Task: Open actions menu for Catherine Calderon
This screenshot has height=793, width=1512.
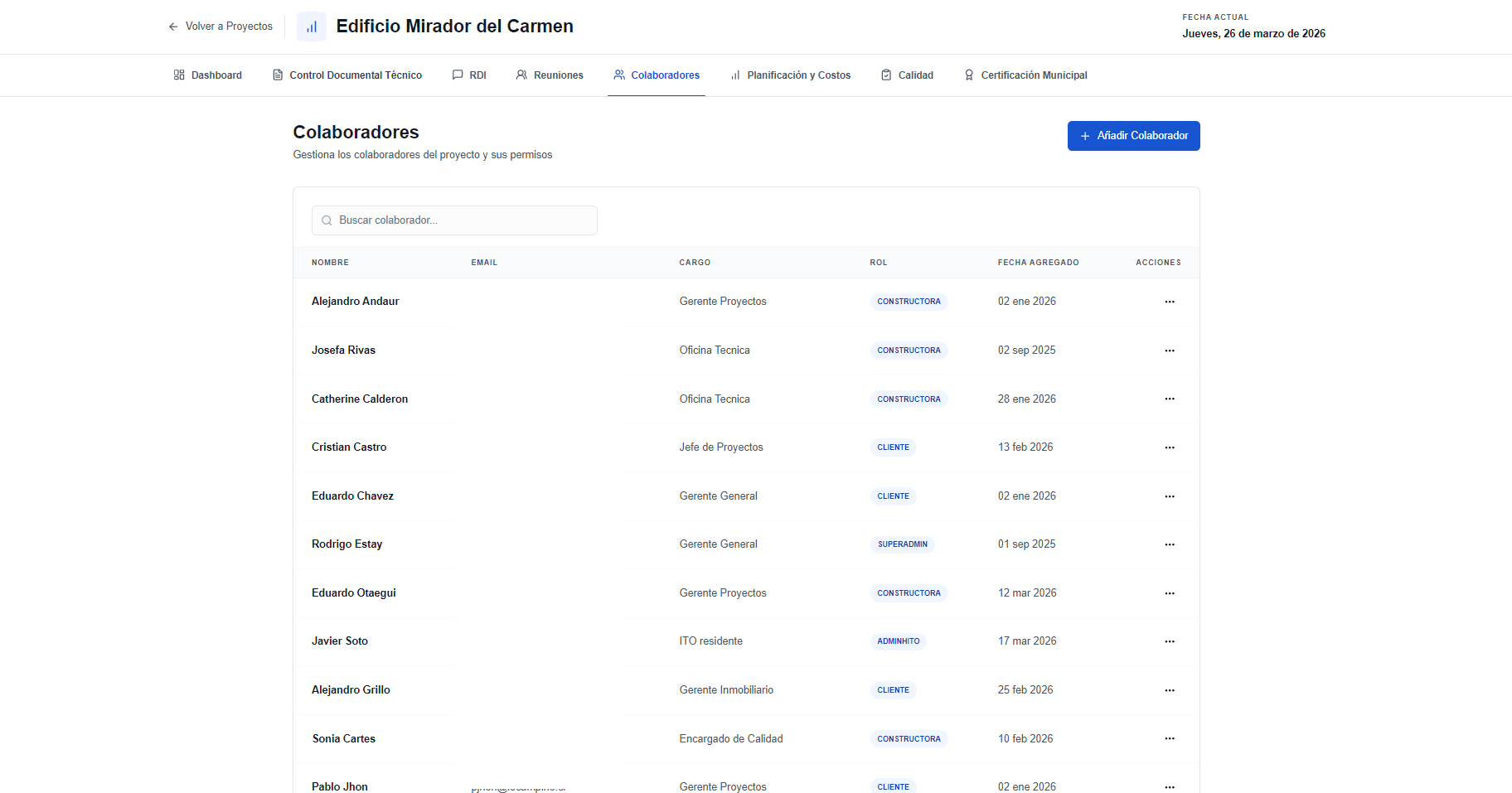Action: tap(1170, 399)
